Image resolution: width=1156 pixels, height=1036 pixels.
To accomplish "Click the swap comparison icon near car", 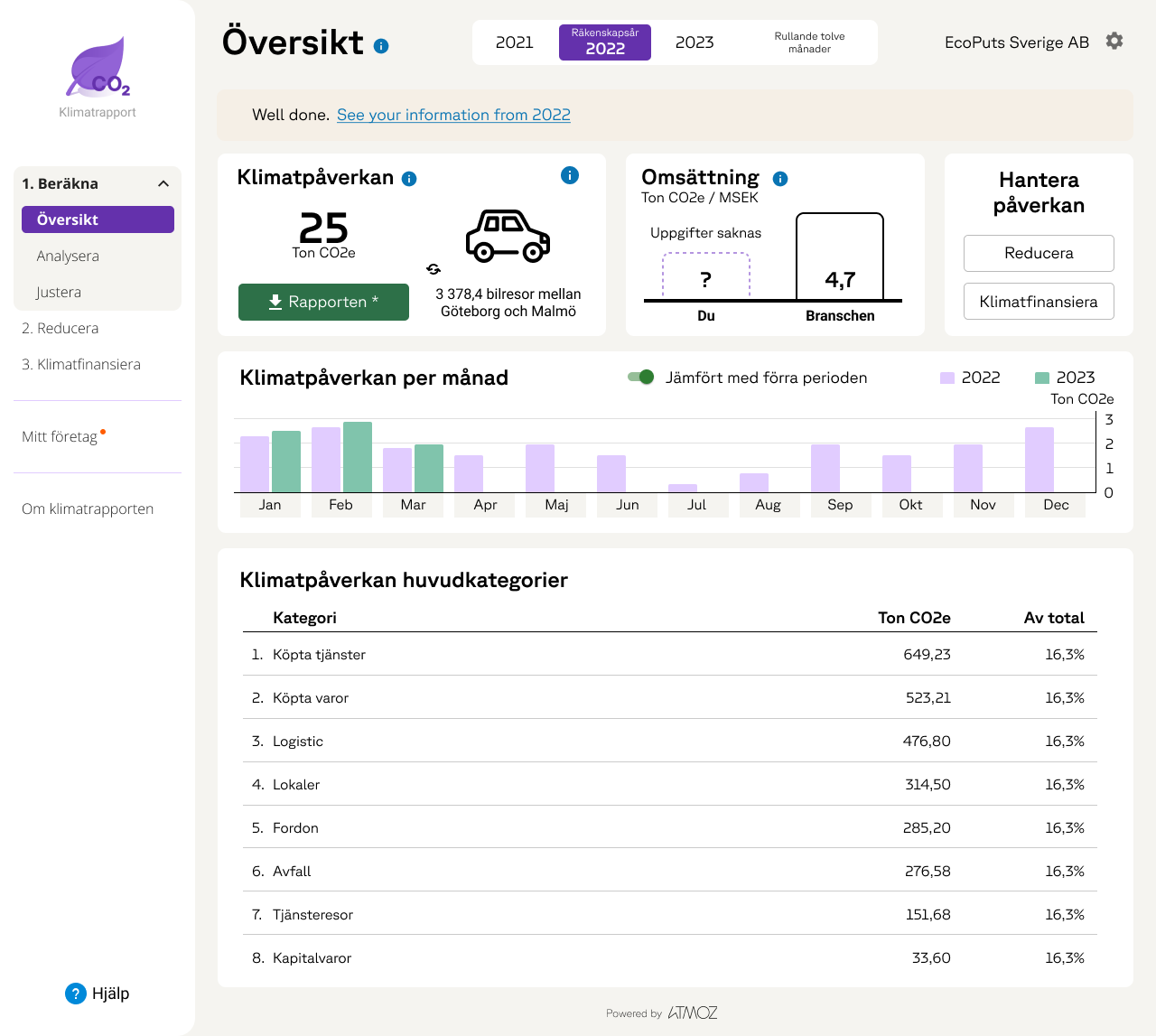I will pyautogui.click(x=433, y=269).
